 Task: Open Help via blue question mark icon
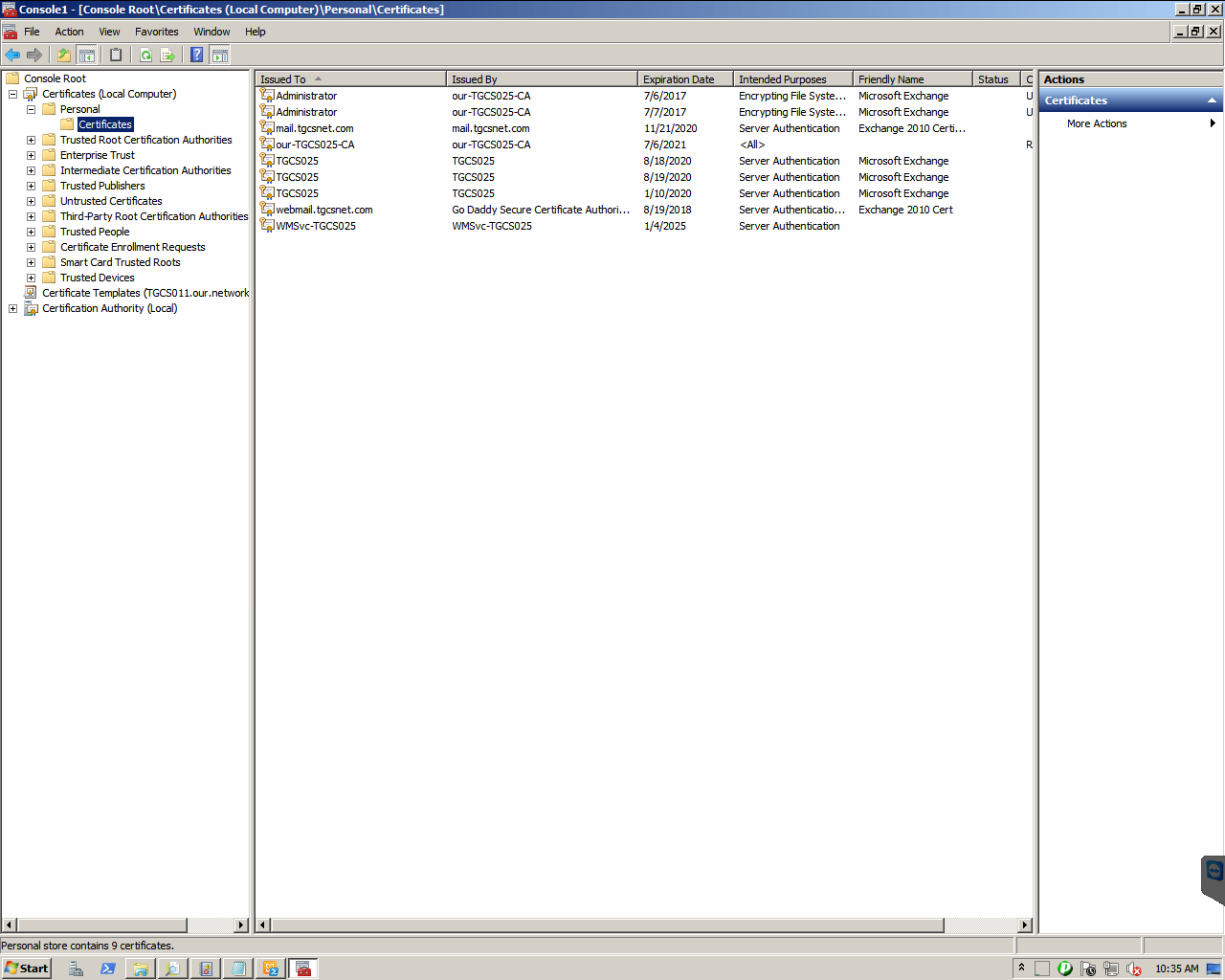[x=196, y=55]
